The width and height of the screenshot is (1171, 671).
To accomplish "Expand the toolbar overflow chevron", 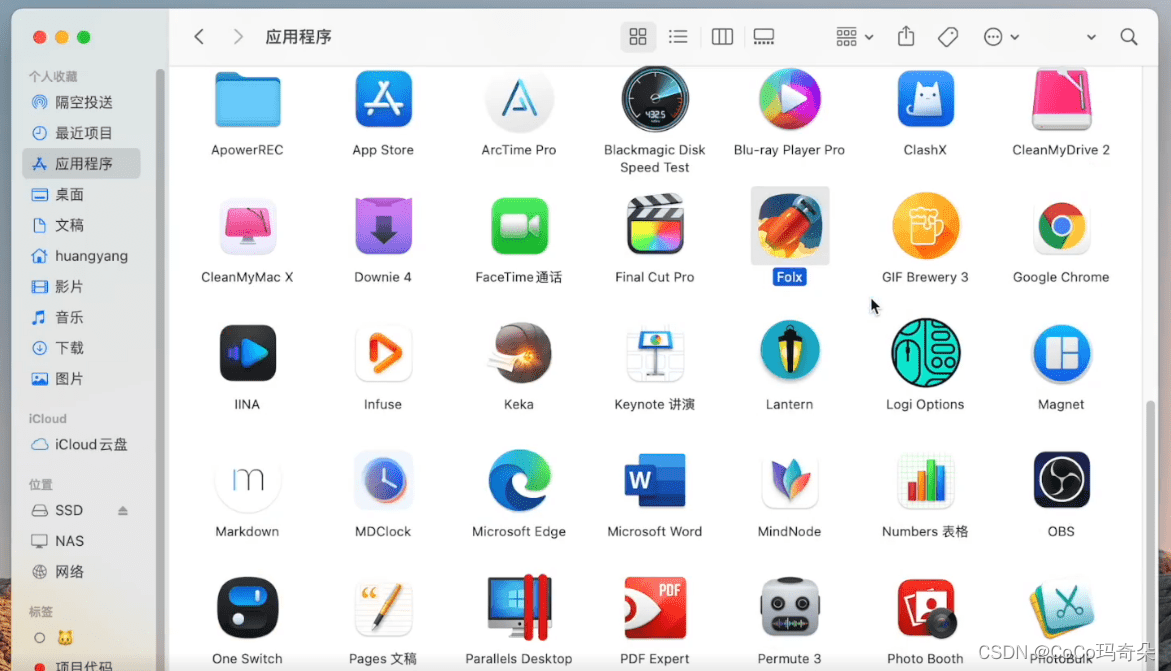I will [x=1091, y=37].
